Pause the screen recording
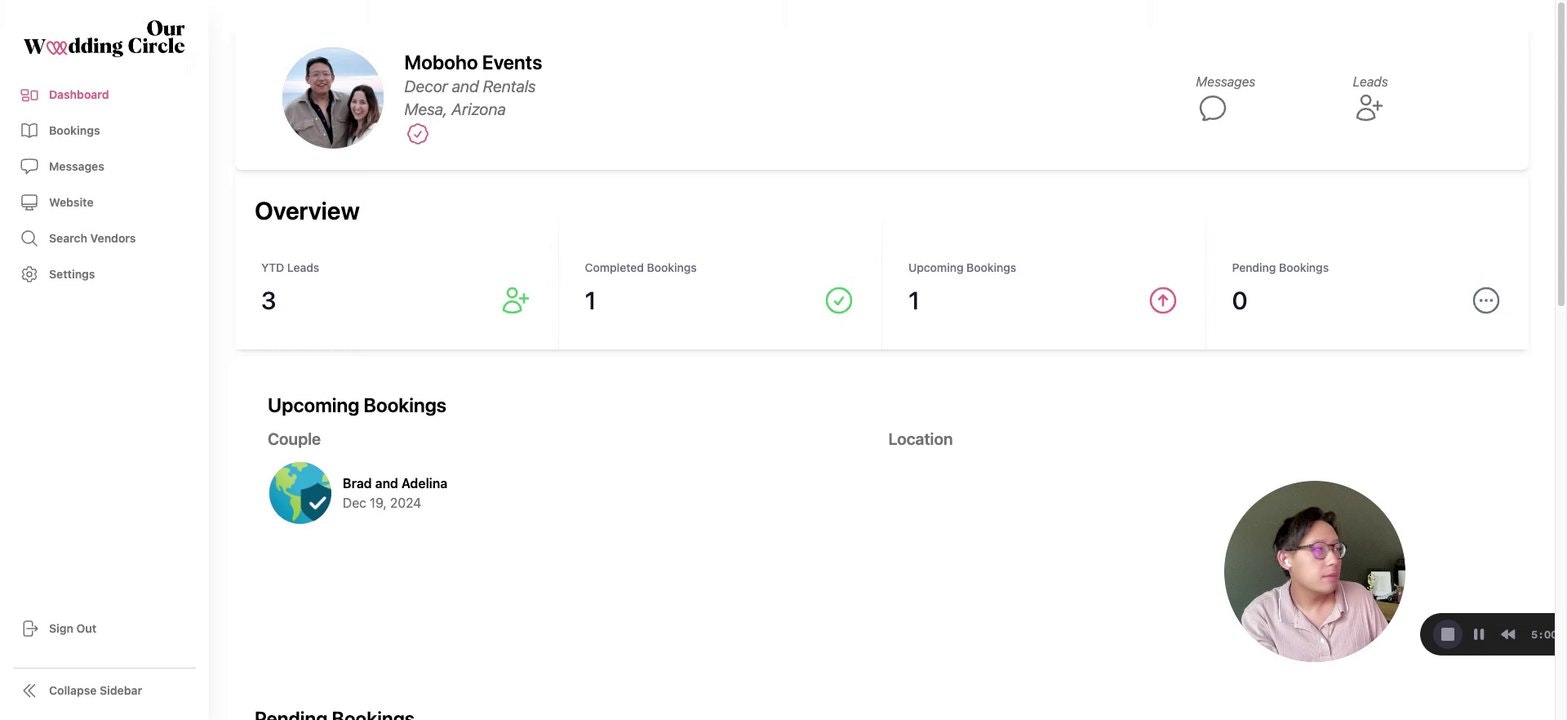Screen dimensions: 1567x720 [1478, 634]
